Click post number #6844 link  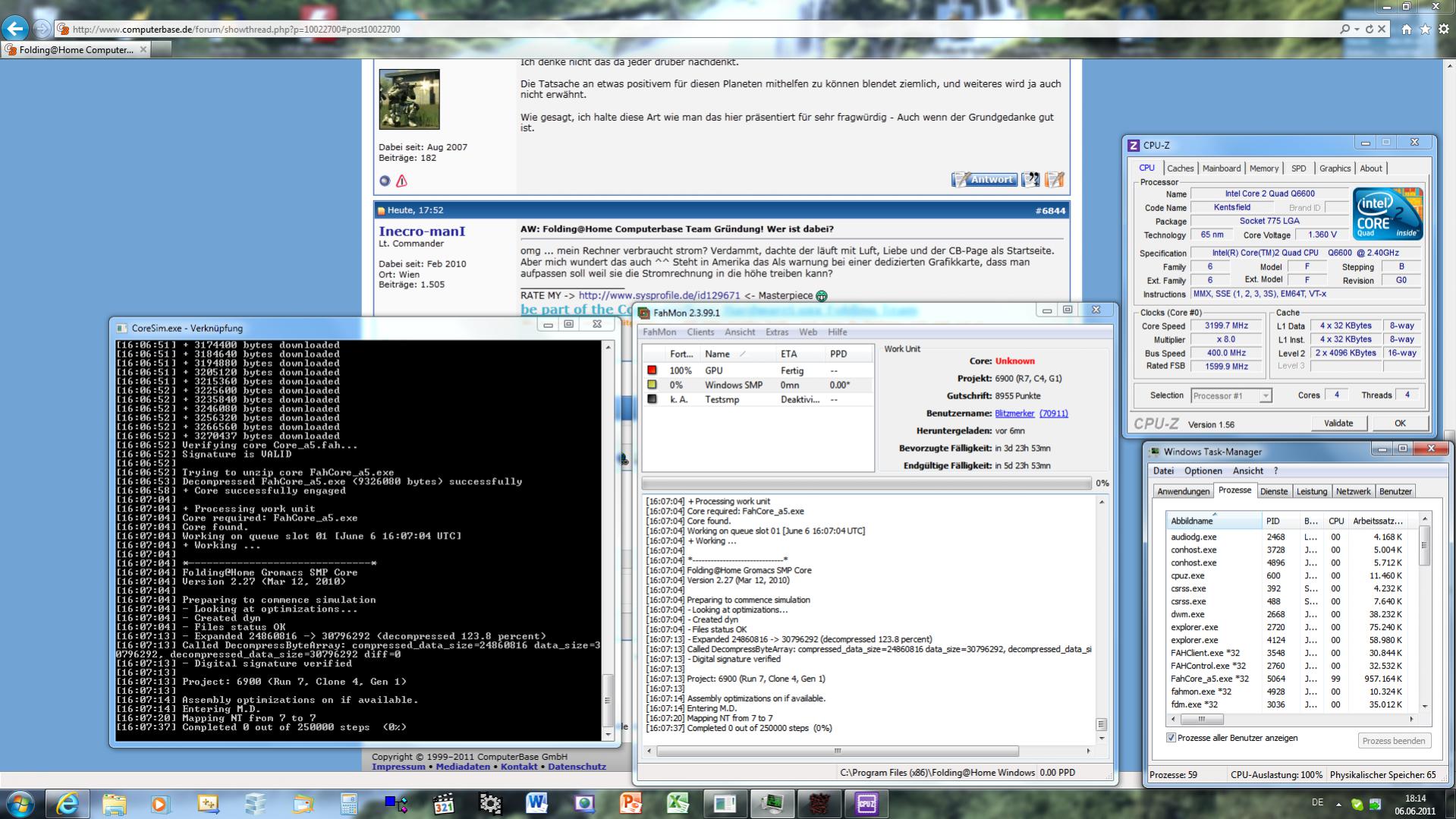(1050, 210)
